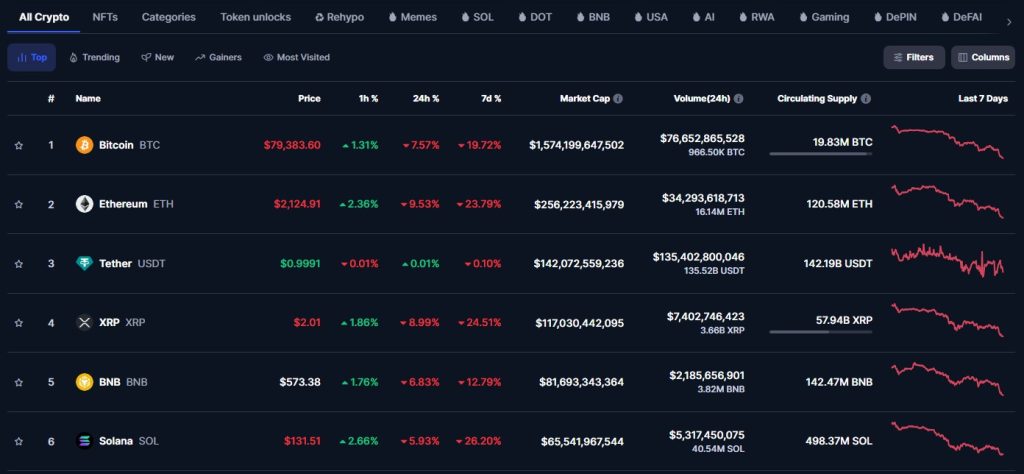Image resolution: width=1024 pixels, height=474 pixels.
Task: Select the USA category tab
Action: [650, 17]
